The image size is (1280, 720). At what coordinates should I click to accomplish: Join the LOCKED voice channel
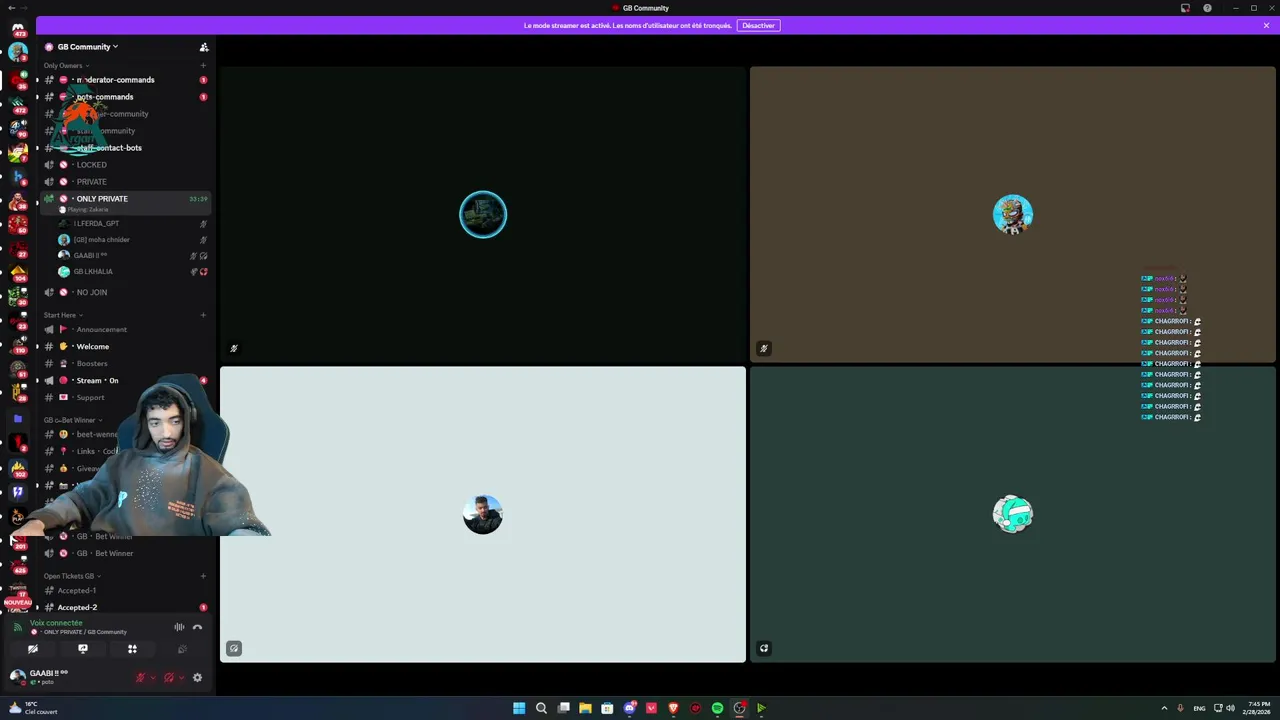click(125, 165)
